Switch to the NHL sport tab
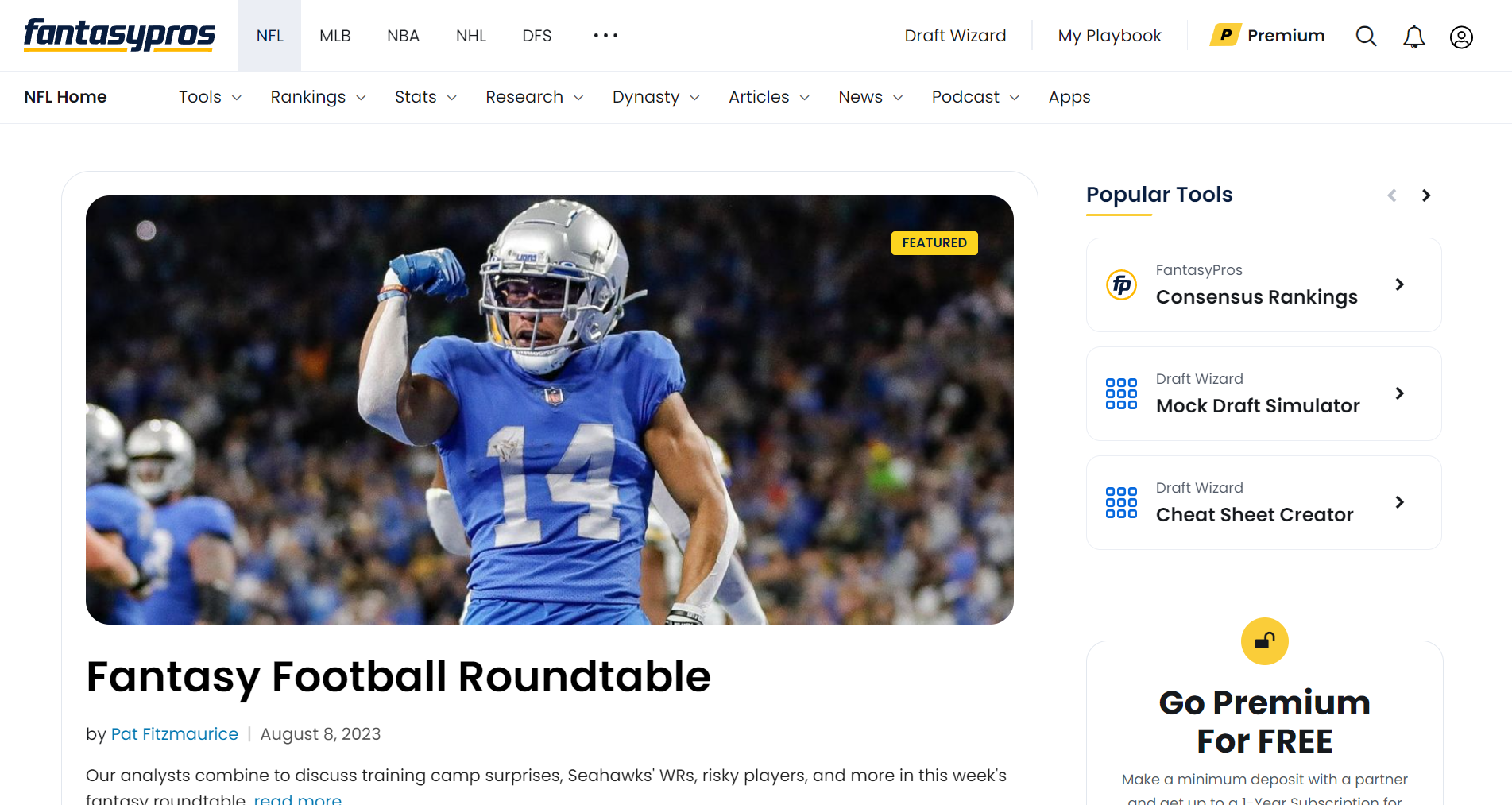Image resolution: width=1512 pixels, height=805 pixels. point(471,36)
